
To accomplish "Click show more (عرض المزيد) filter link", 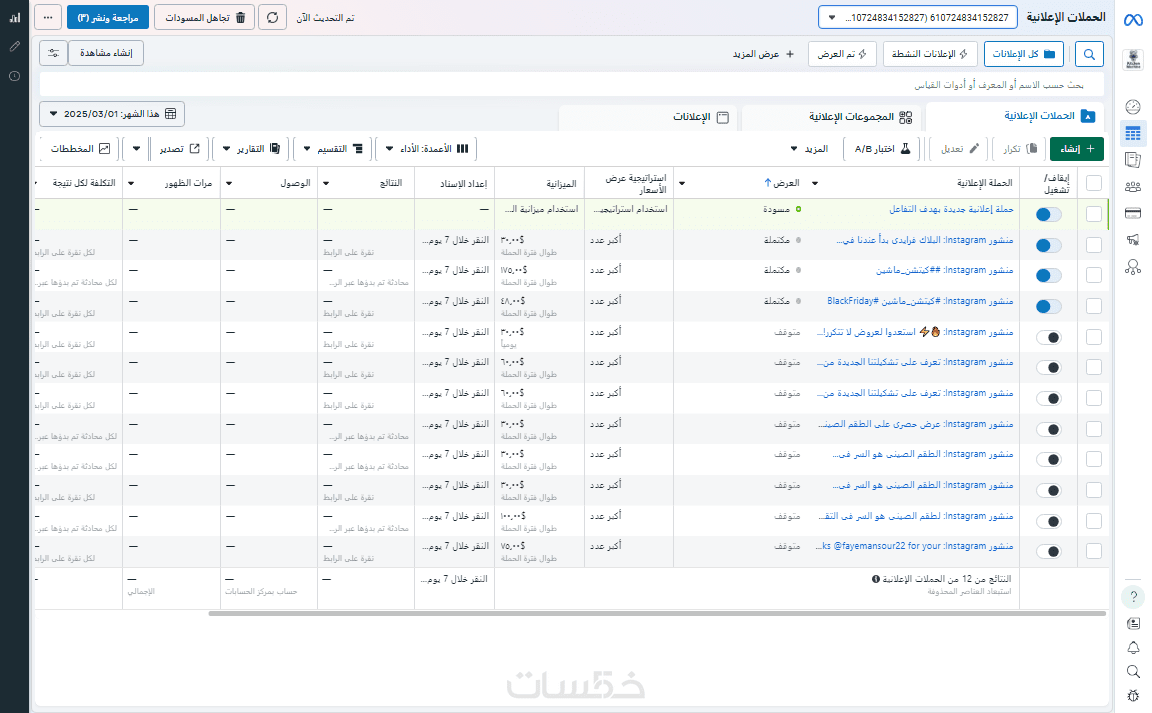I will (x=763, y=54).
